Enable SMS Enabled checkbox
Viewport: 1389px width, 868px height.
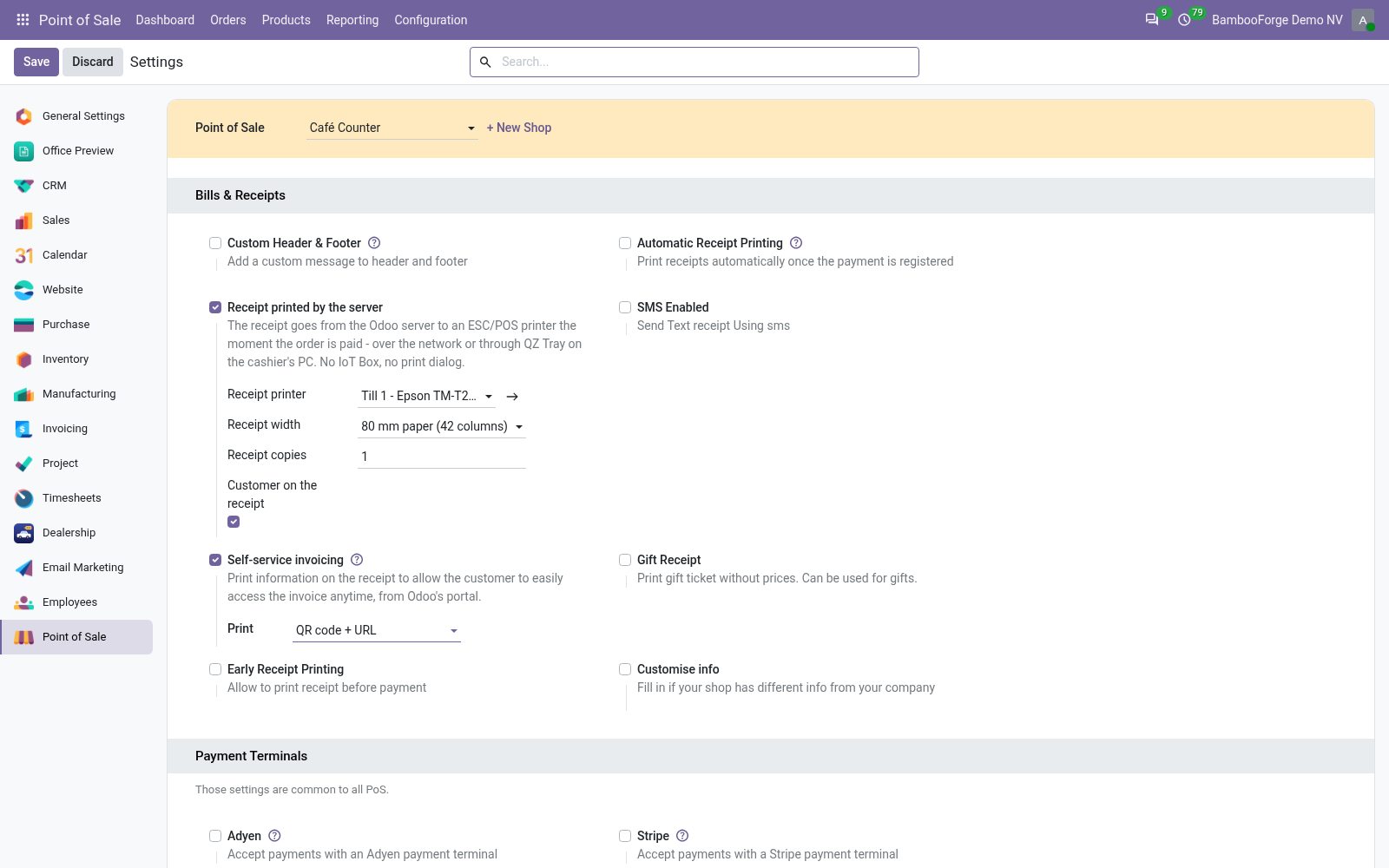click(625, 307)
